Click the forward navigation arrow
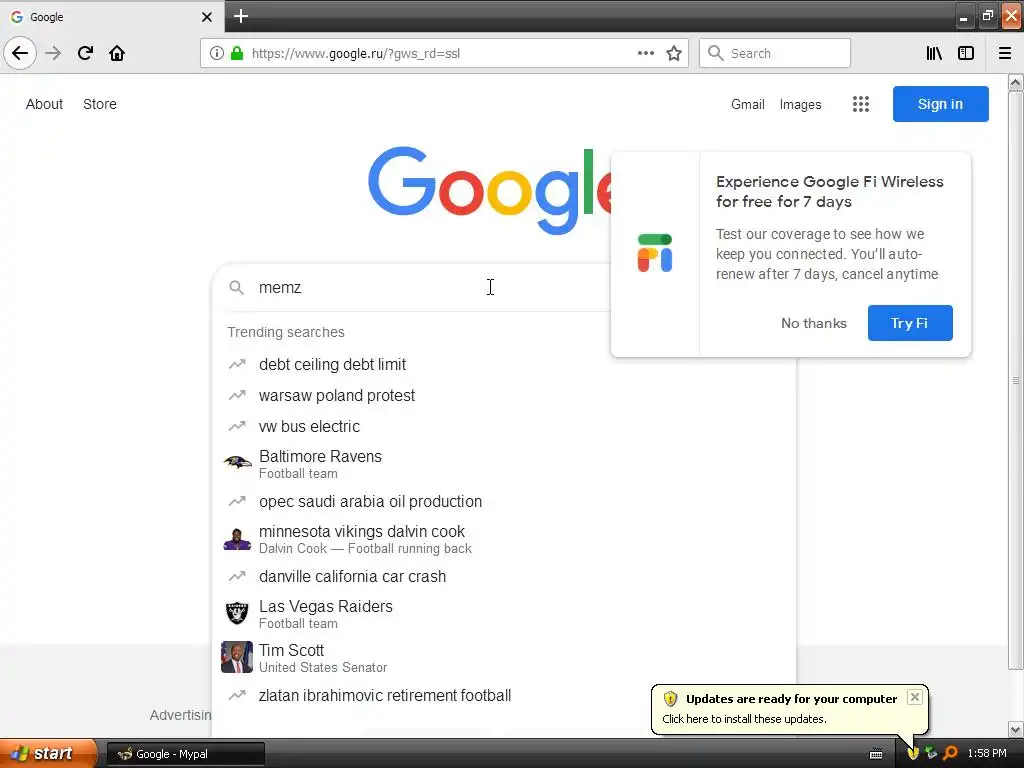 click(53, 53)
